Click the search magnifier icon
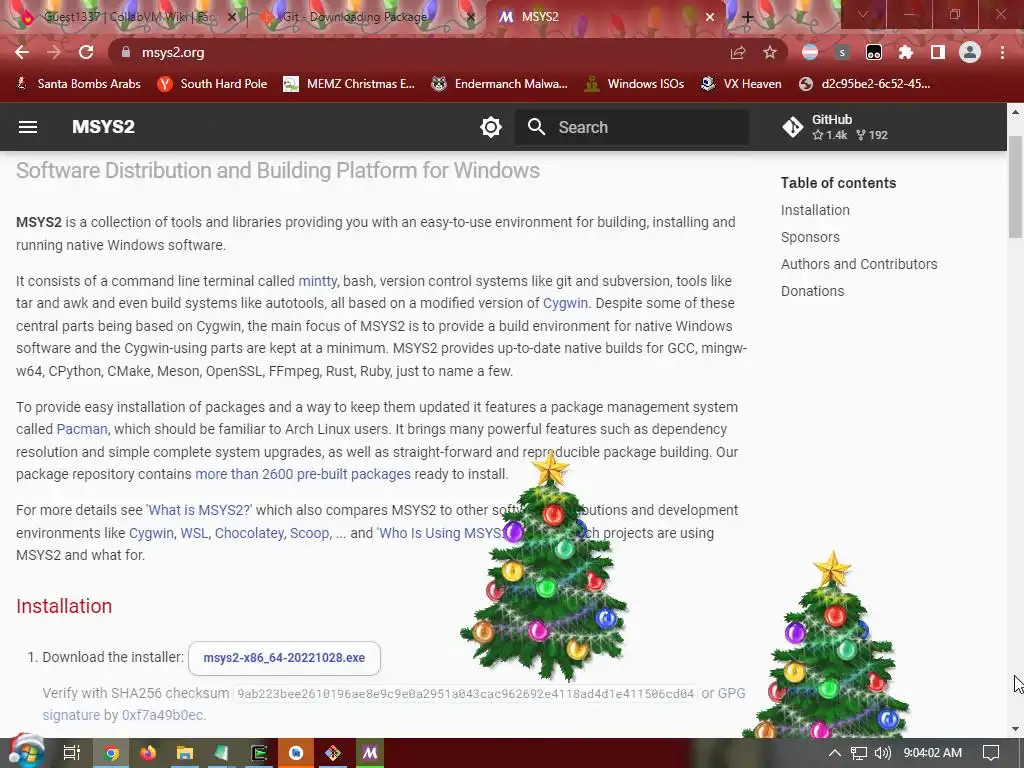Image resolution: width=1024 pixels, height=768 pixels. click(x=536, y=127)
